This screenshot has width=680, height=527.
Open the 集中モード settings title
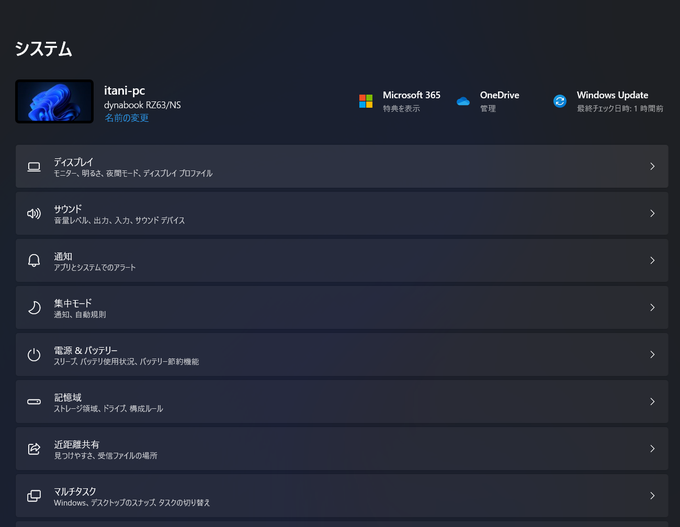tap(73, 303)
